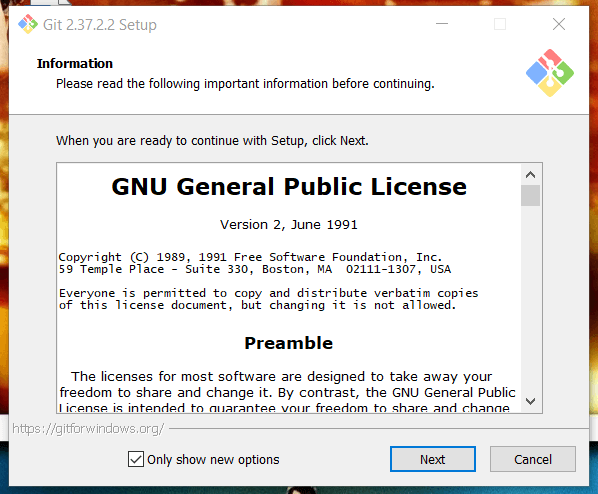Click the Everyone is permitted to copy line
The width and height of the screenshot is (598, 494).
[x=268, y=293]
